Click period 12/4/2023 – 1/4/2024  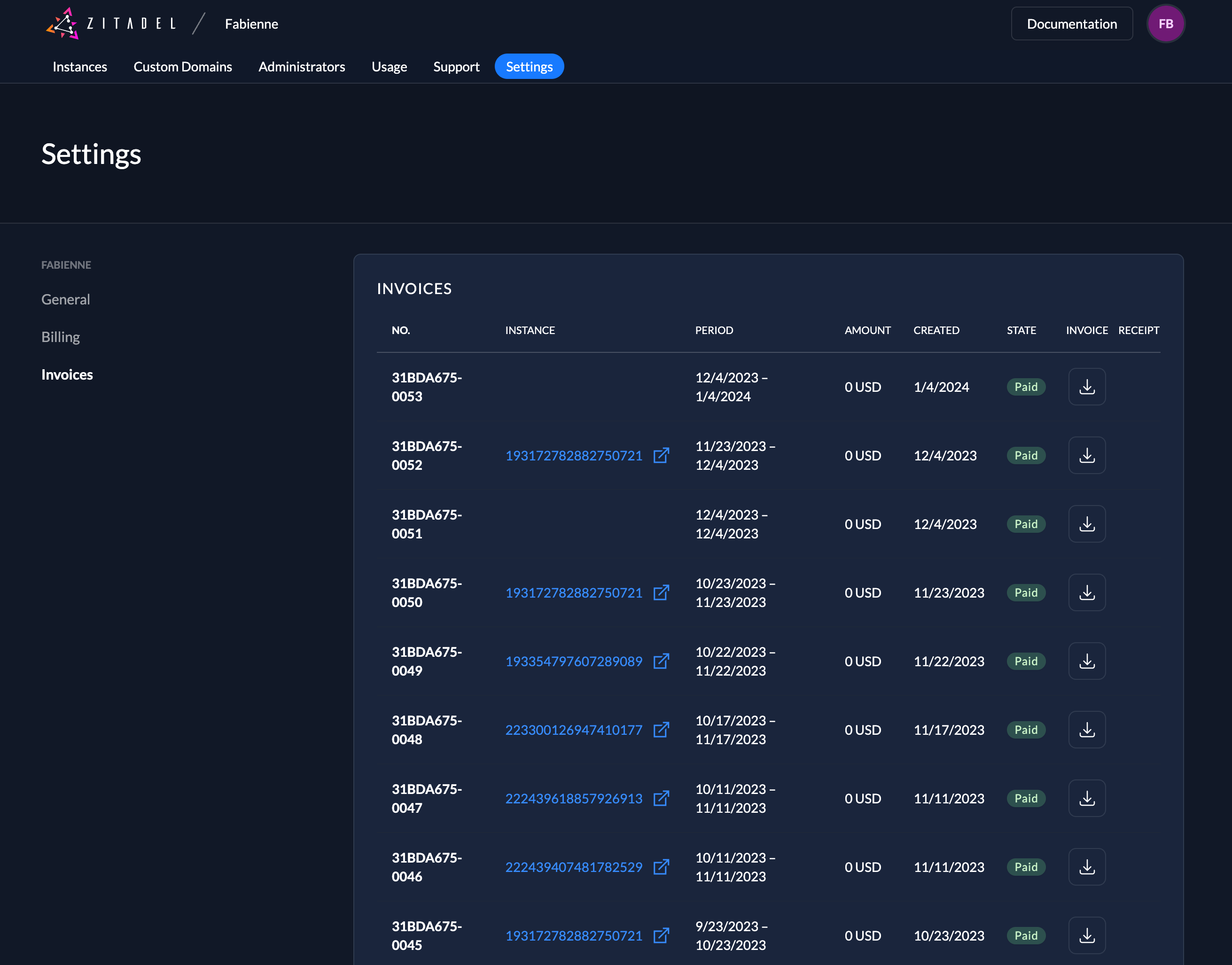731,387
